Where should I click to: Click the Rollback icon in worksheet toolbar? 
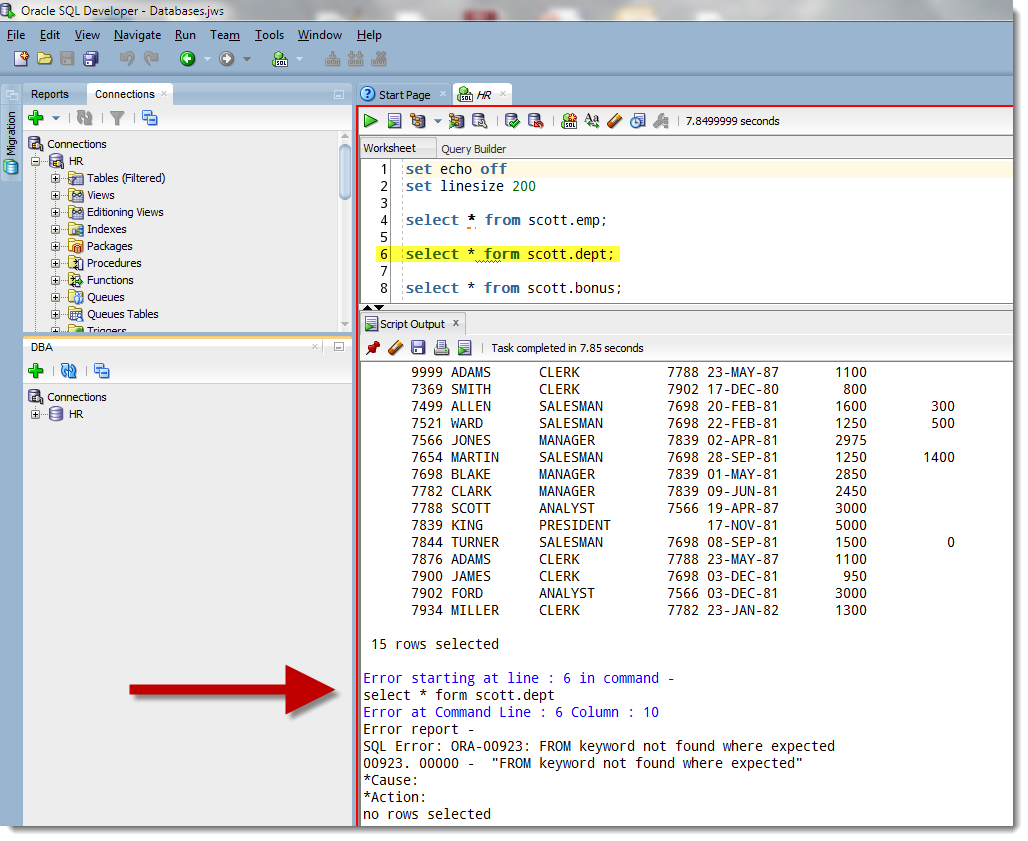535,121
